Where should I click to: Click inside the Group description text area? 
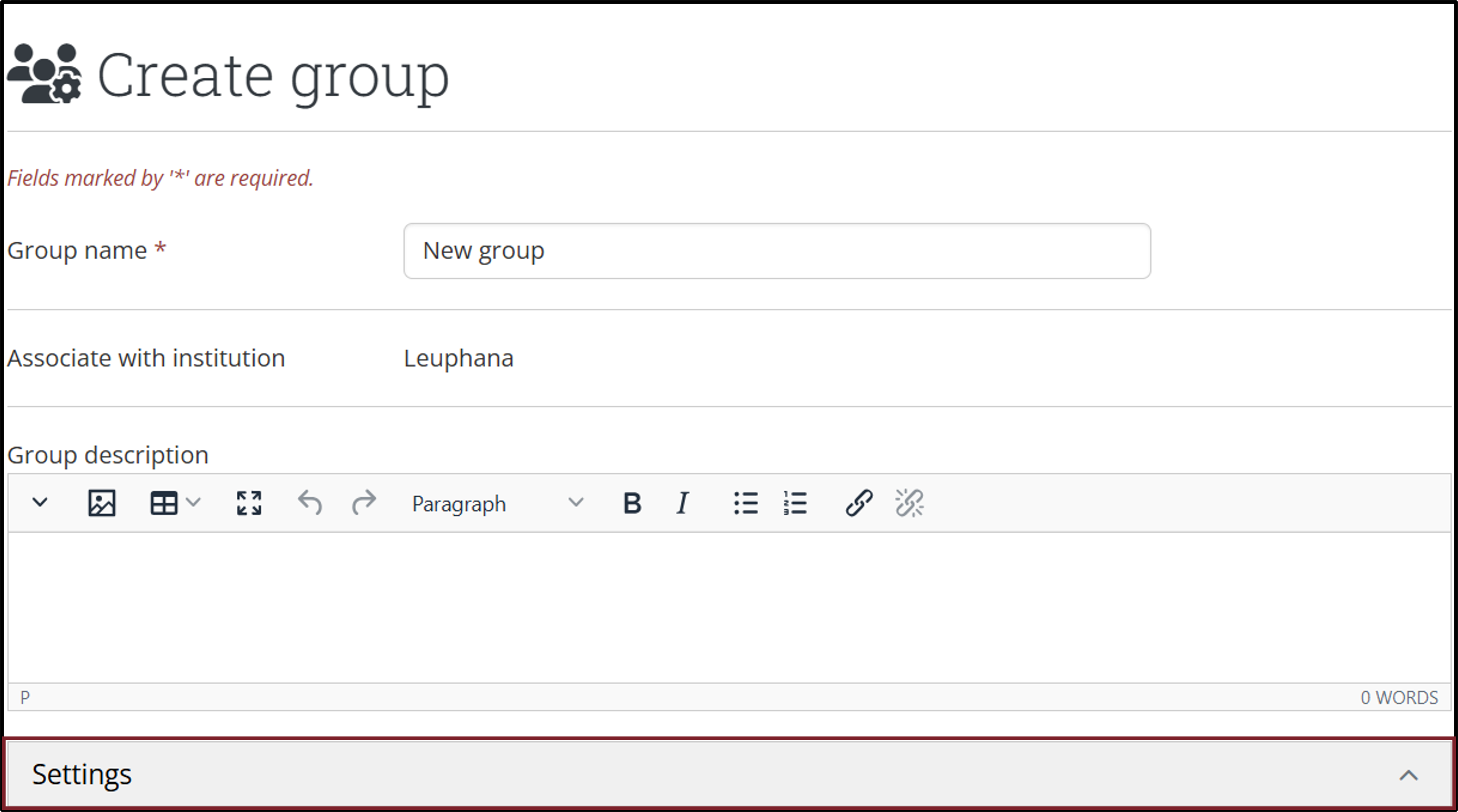click(x=729, y=607)
